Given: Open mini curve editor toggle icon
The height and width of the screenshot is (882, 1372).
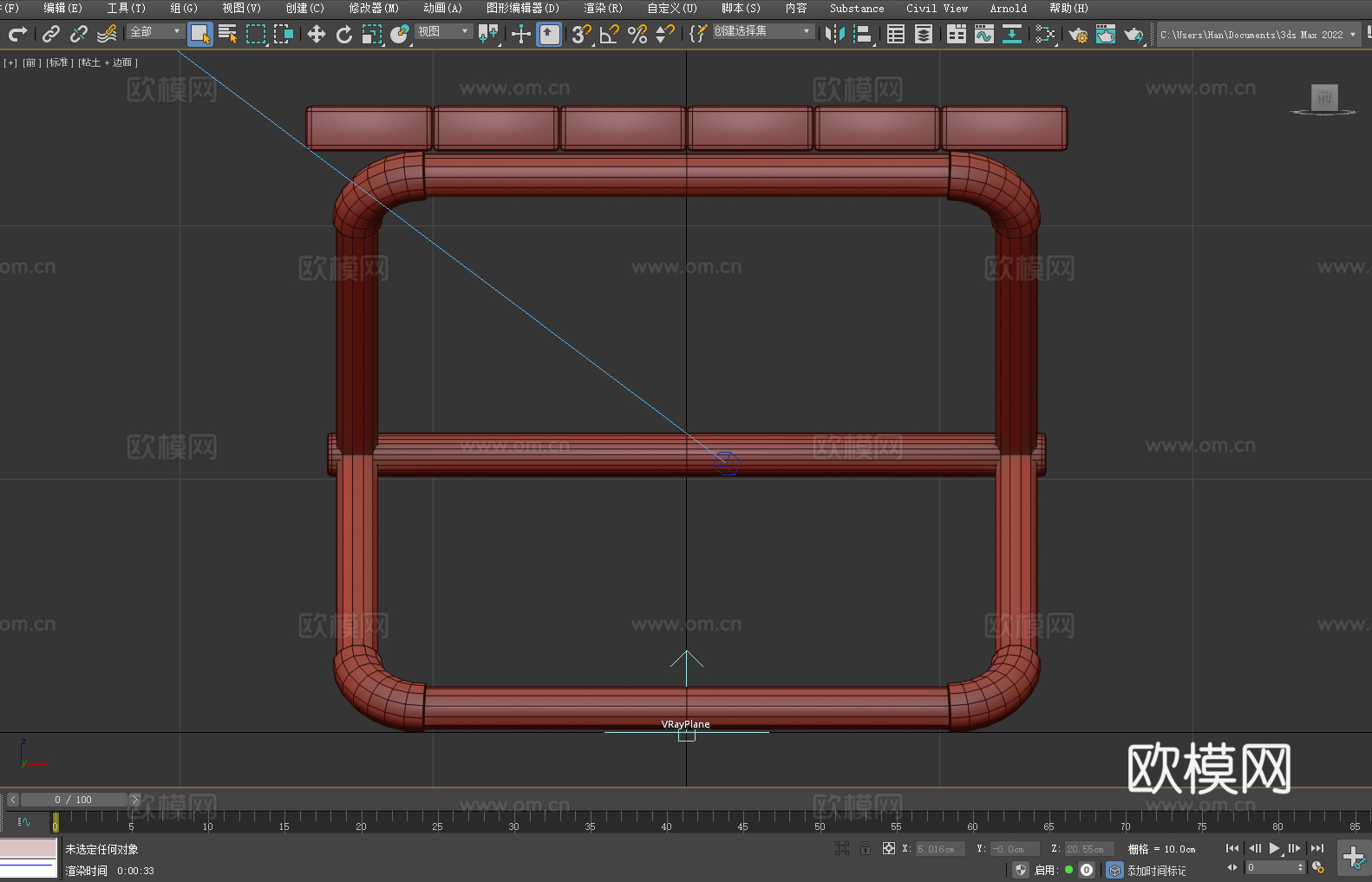Looking at the screenshot, I should (23, 821).
